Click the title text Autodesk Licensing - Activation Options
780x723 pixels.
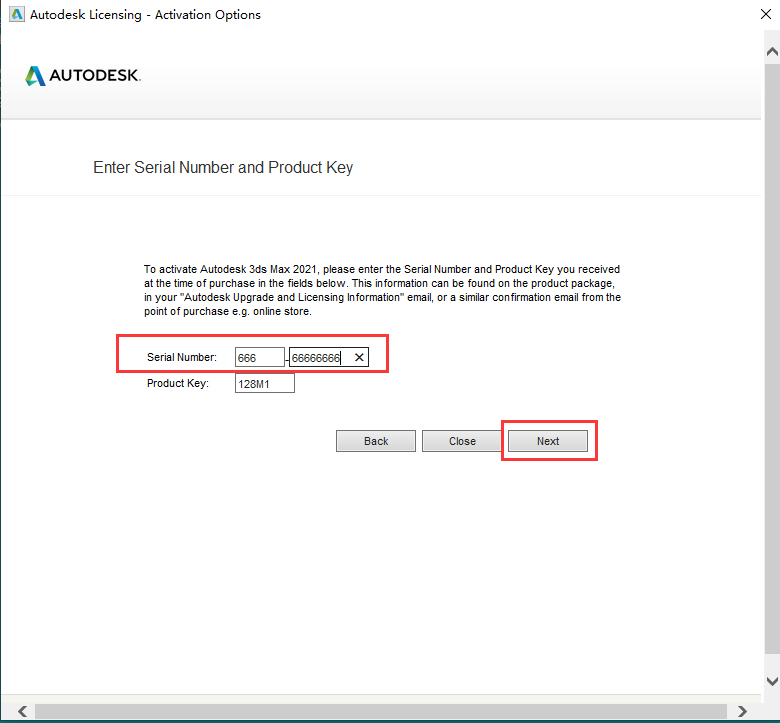[145, 15]
